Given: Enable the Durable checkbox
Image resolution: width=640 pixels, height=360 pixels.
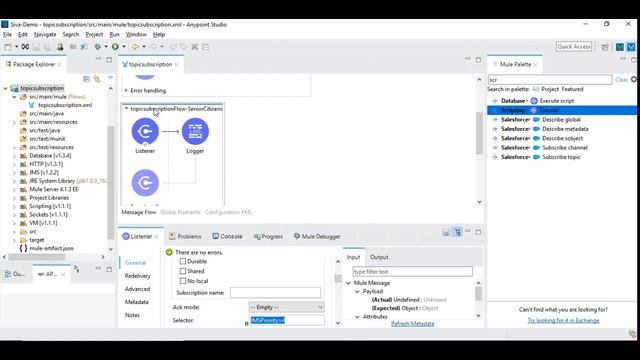Looking at the screenshot, I should coord(183,261).
